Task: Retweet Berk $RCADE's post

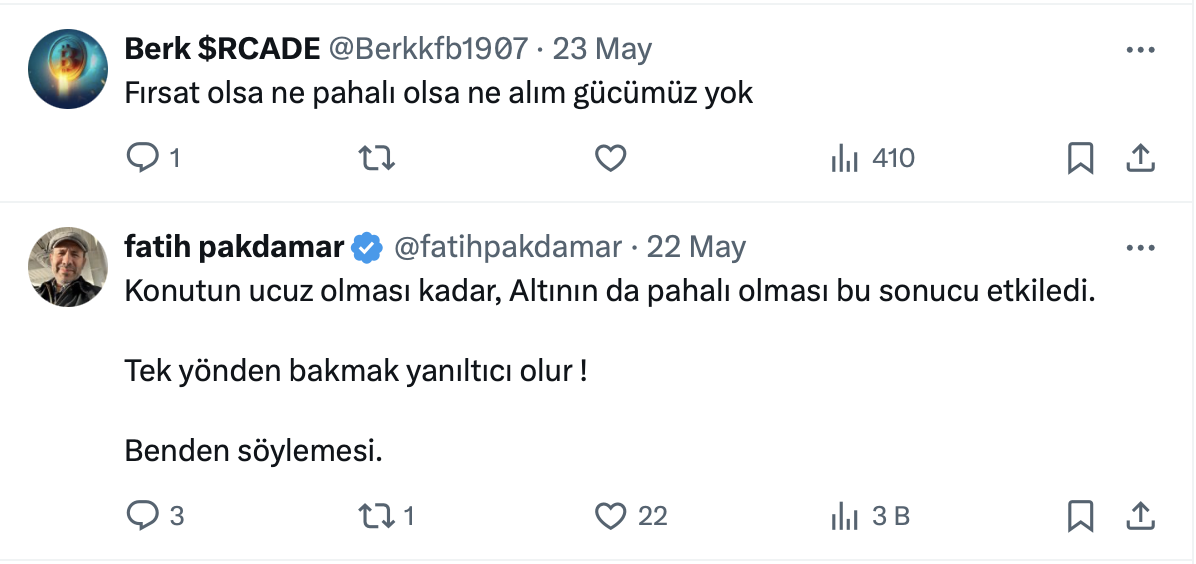Action: pos(376,158)
